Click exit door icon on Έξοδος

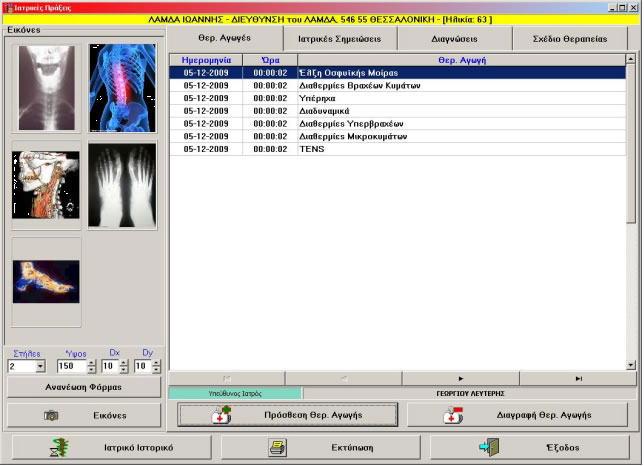click(x=489, y=448)
